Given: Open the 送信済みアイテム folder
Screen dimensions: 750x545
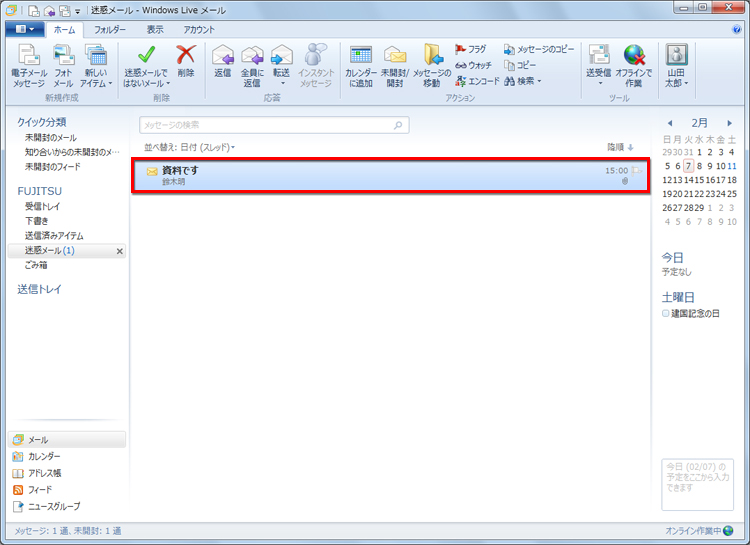Looking at the screenshot, I should (x=54, y=236).
